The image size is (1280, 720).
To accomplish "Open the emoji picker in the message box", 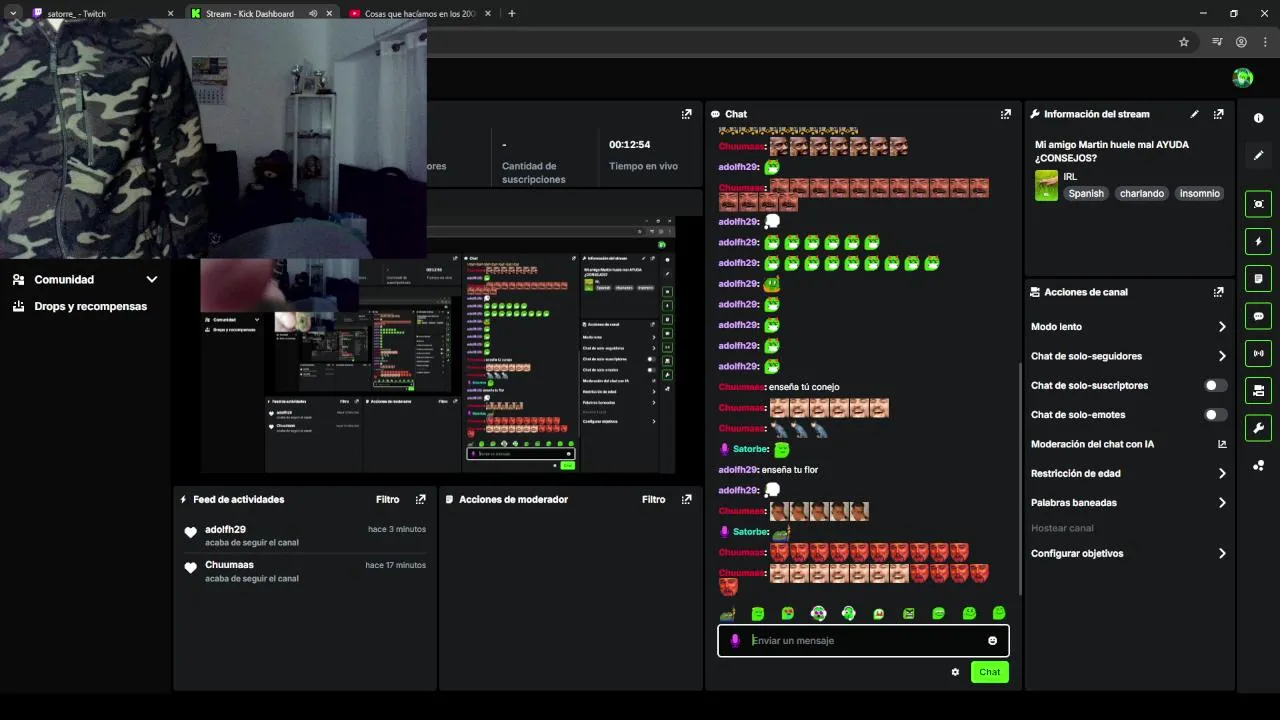I will point(992,641).
